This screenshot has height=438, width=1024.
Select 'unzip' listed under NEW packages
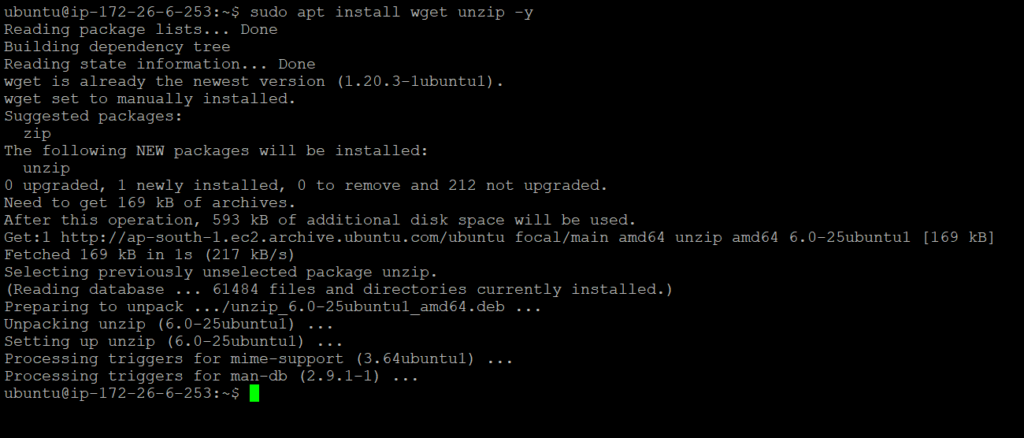pyautogui.click(x=47, y=168)
